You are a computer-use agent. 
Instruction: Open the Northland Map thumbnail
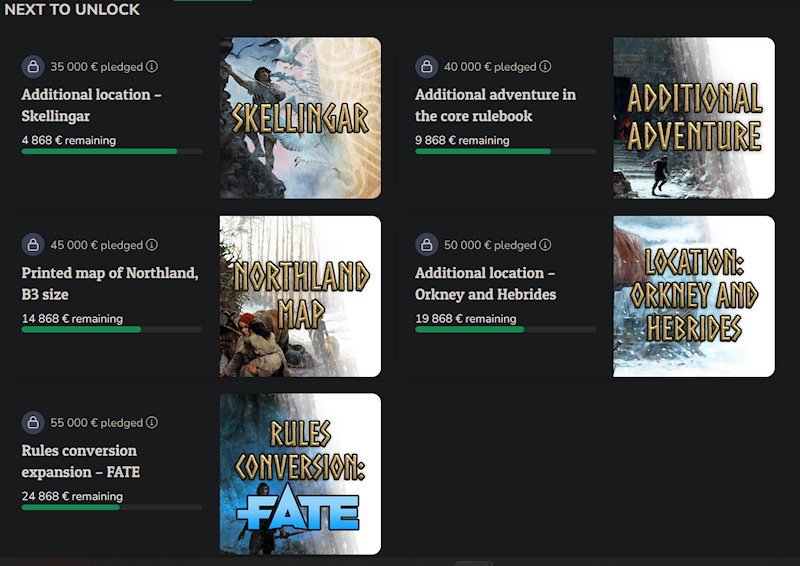point(300,296)
